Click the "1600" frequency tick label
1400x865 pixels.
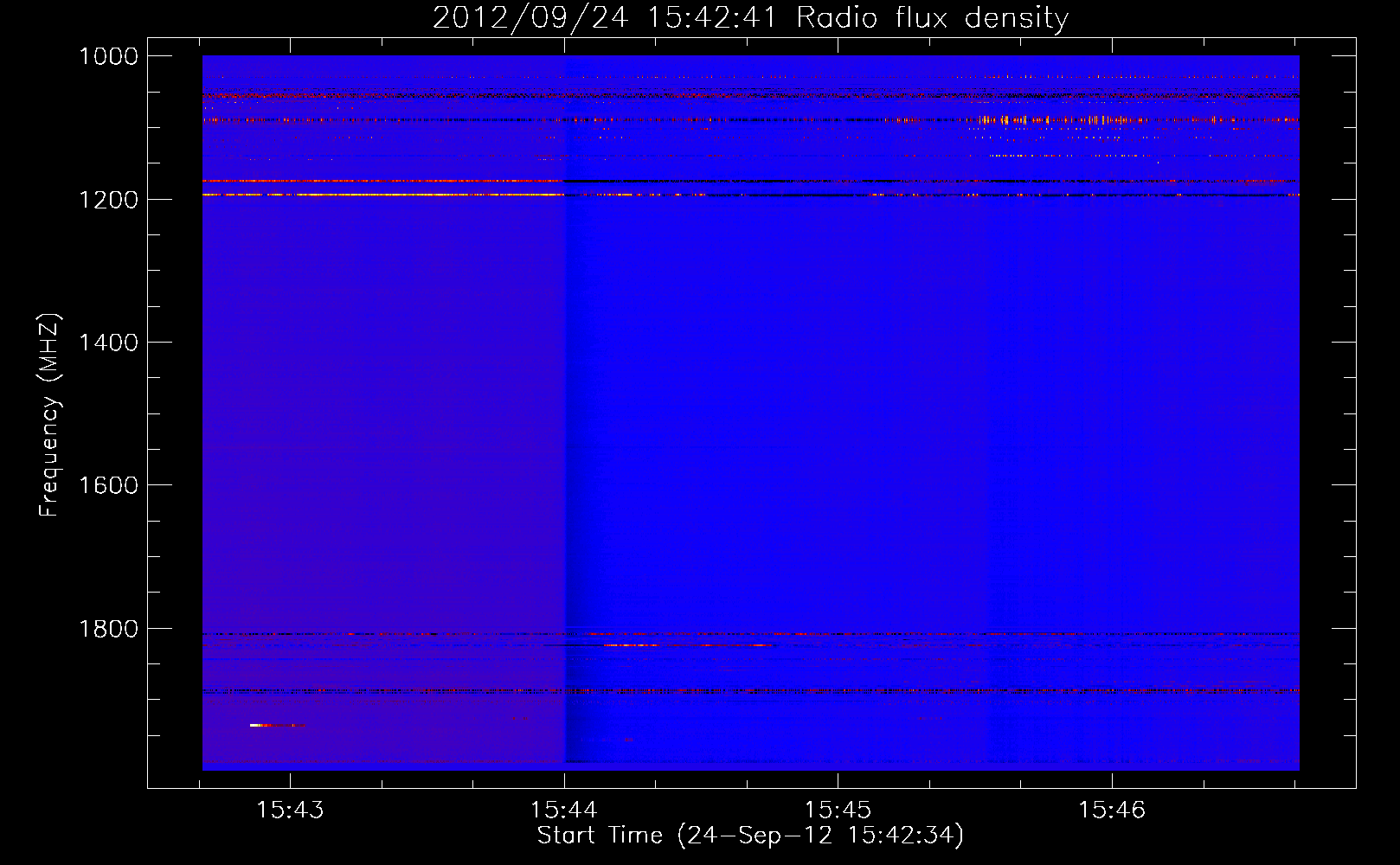(x=109, y=485)
